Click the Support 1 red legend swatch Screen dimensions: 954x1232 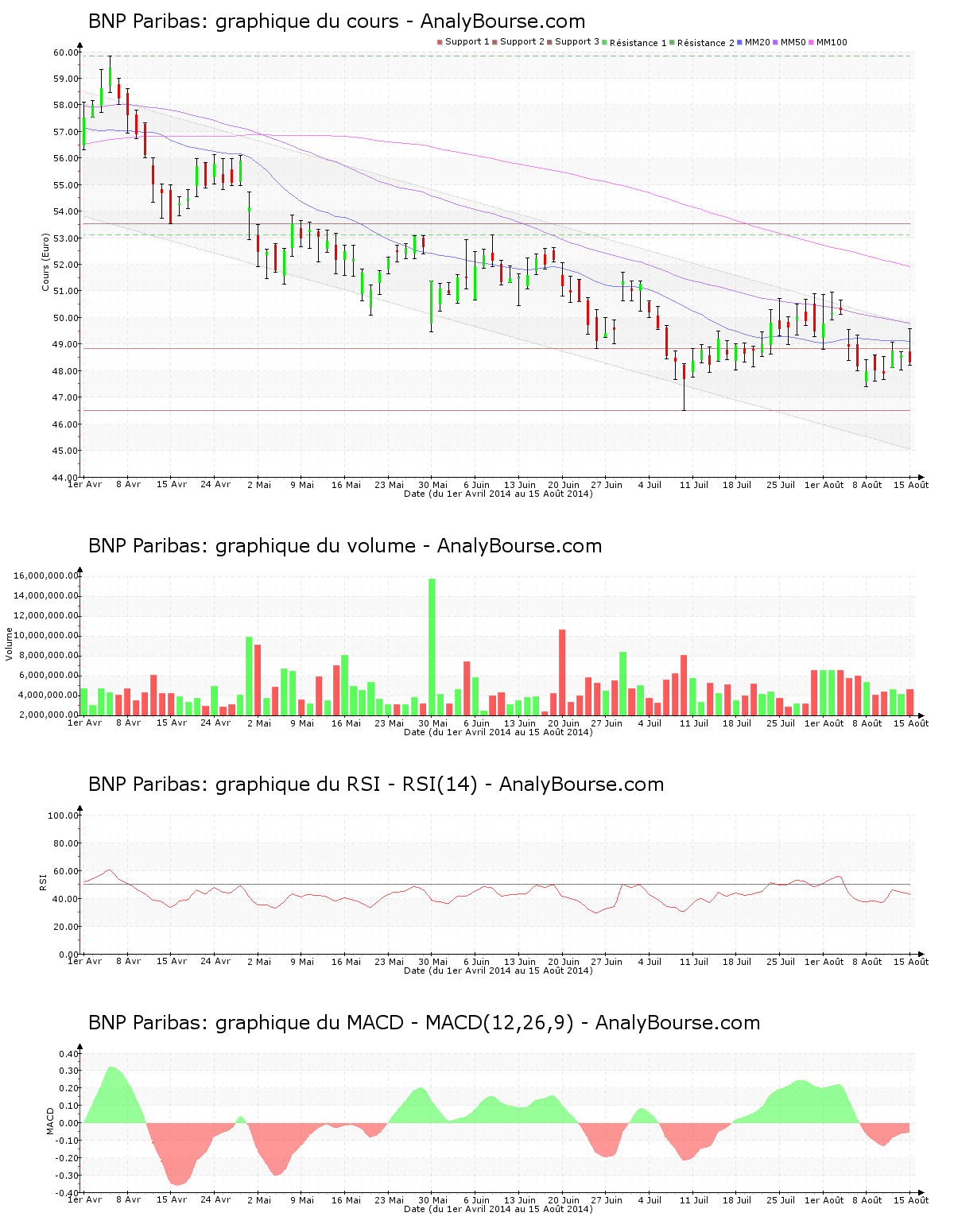(440, 42)
